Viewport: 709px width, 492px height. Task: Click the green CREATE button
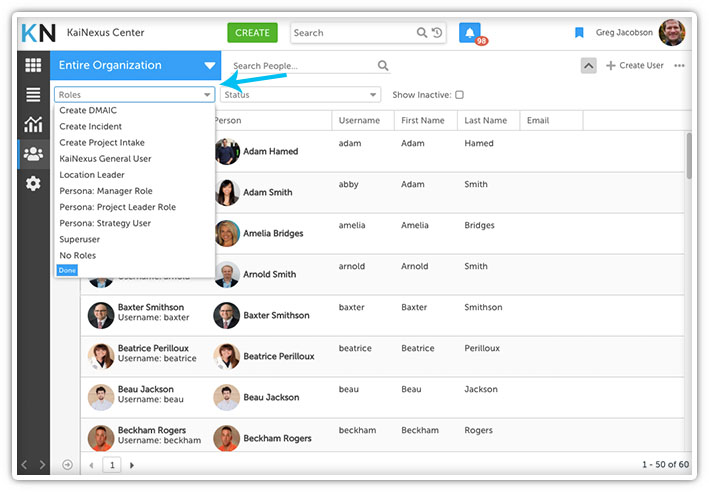pos(252,33)
